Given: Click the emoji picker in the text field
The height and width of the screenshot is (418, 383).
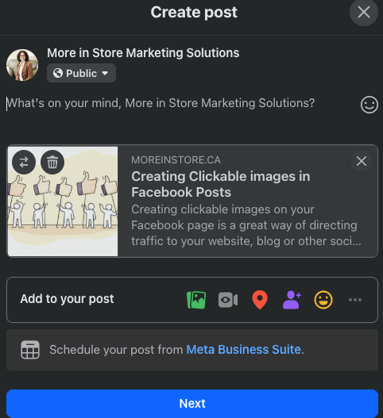Looking at the screenshot, I should coord(369,105).
